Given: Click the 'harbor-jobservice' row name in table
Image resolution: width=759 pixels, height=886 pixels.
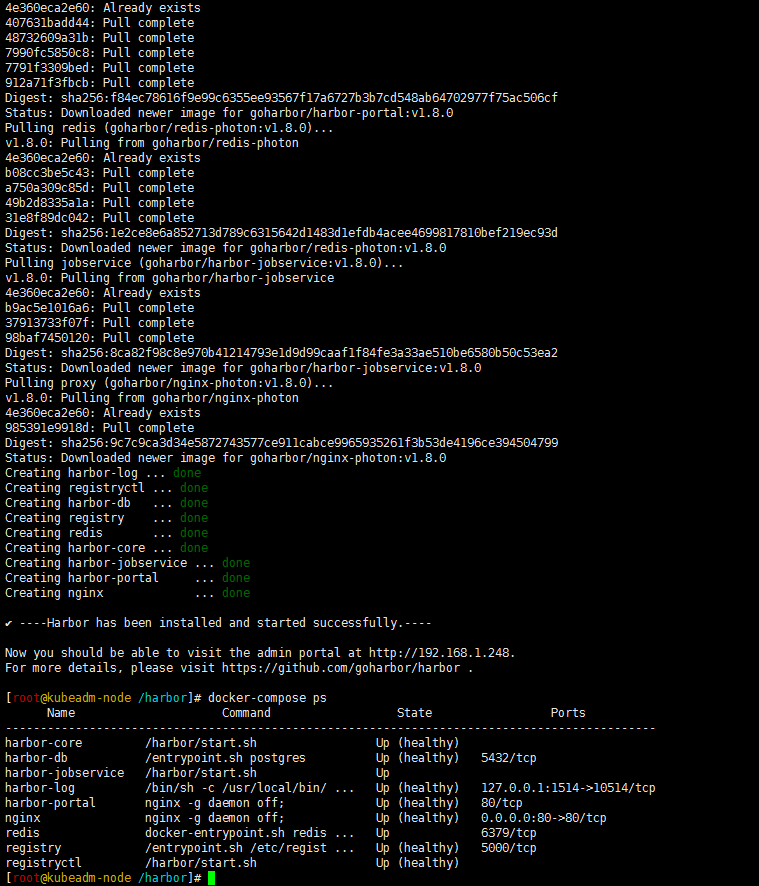Looking at the screenshot, I should 64,772.
